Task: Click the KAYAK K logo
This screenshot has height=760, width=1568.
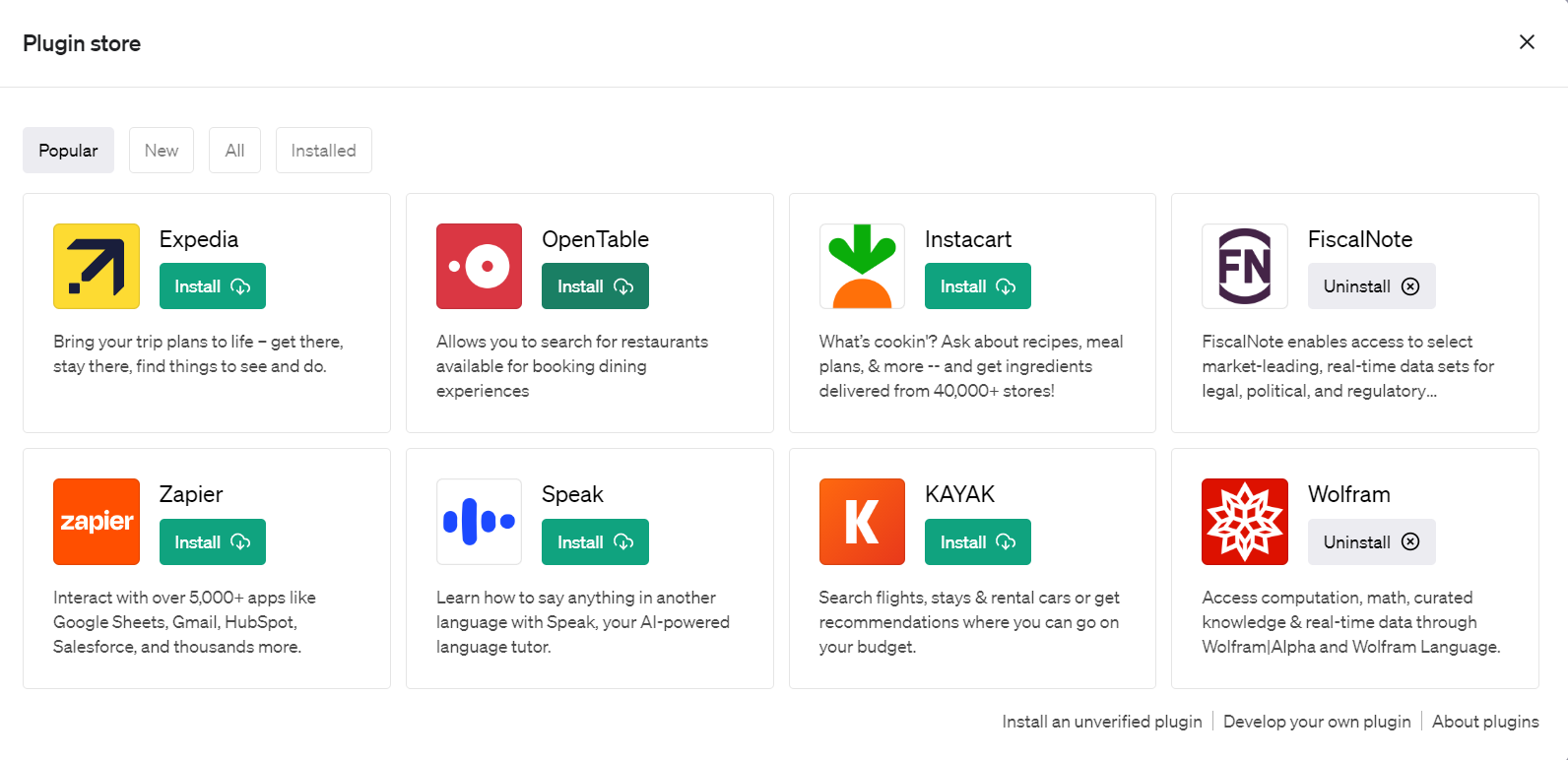Action: [x=862, y=522]
